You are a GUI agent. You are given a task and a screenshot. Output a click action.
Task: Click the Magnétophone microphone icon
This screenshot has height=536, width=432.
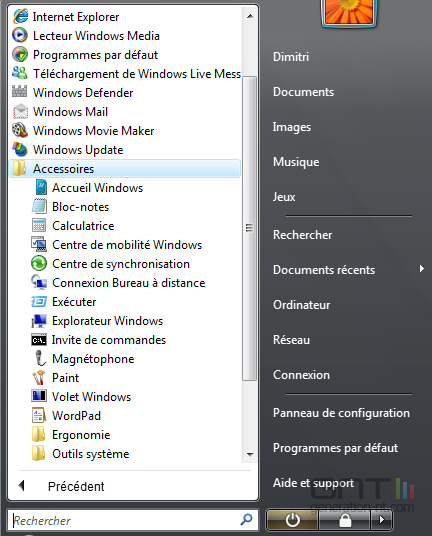tap(39, 359)
